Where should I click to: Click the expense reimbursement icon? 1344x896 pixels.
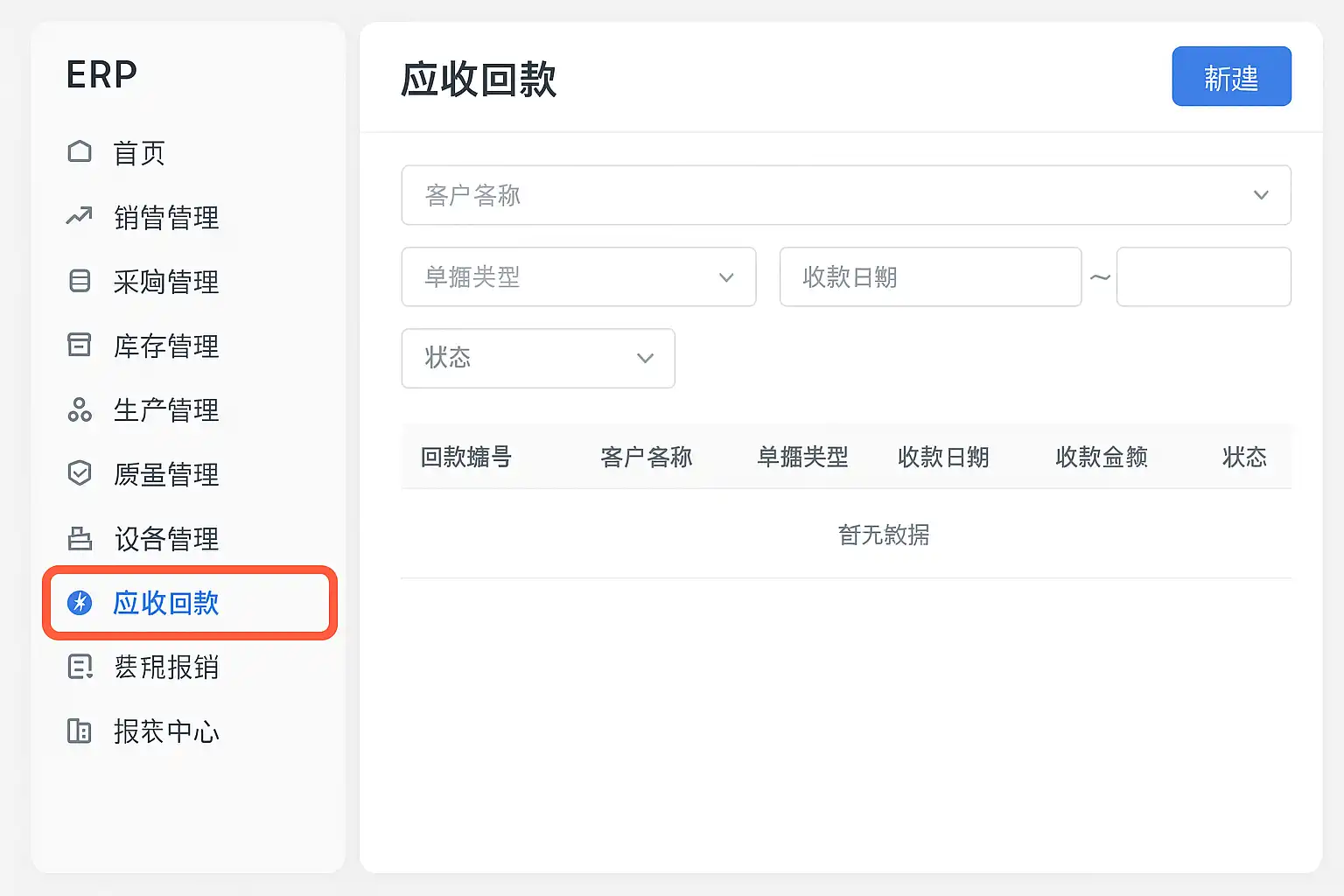coord(80,667)
